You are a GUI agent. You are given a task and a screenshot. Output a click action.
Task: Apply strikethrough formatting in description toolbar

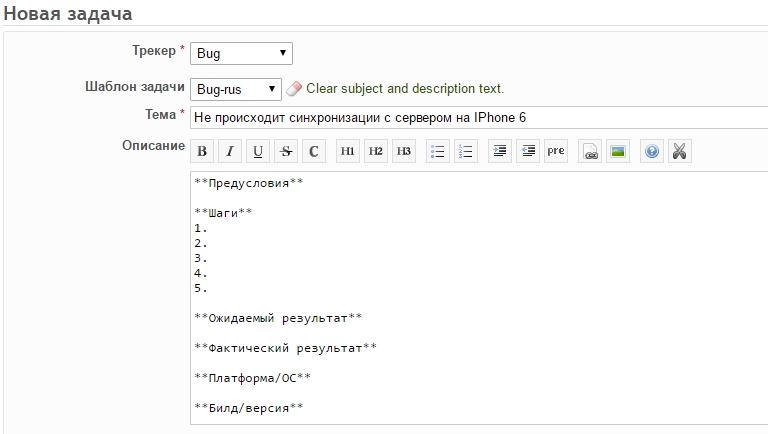pyautogui.click(x=286, y=151)
